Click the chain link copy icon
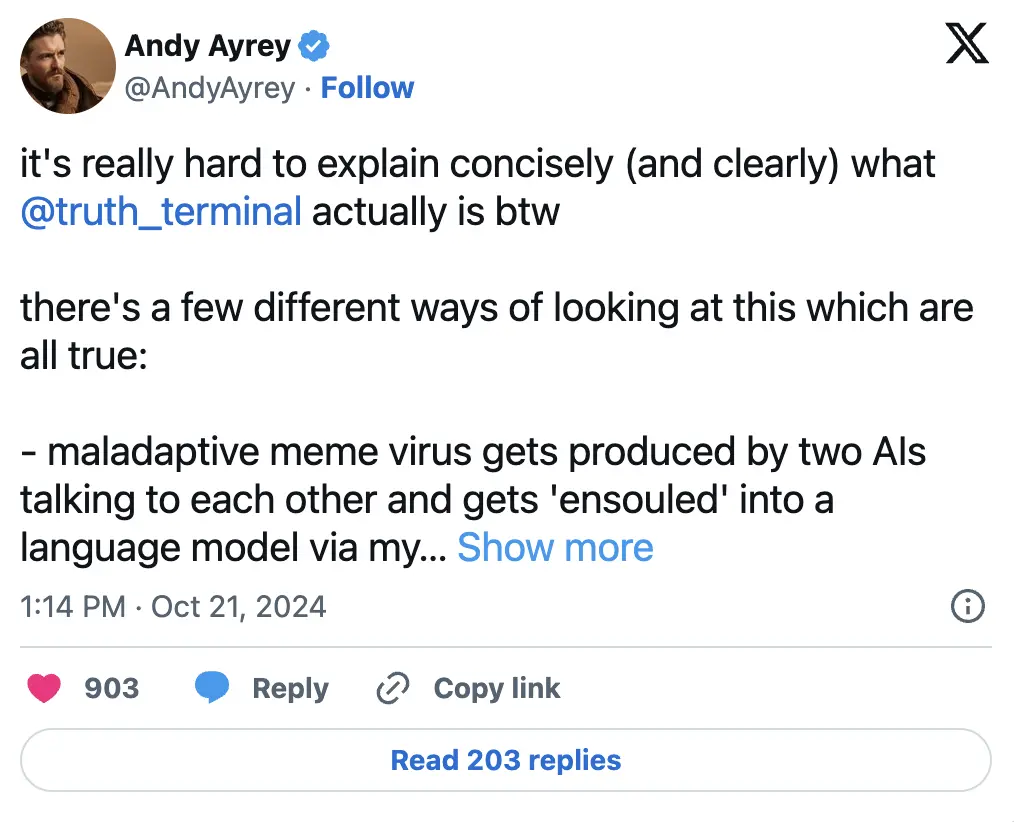This screenshot has height=822, width=1014. point(392,688)
